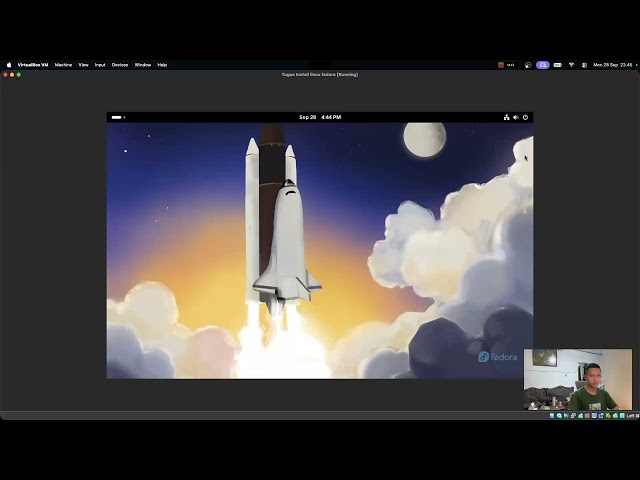This screenshot has width=640, height=480.
Task: Click VirtualBox USB devices status icon
Action: (580, 416)
